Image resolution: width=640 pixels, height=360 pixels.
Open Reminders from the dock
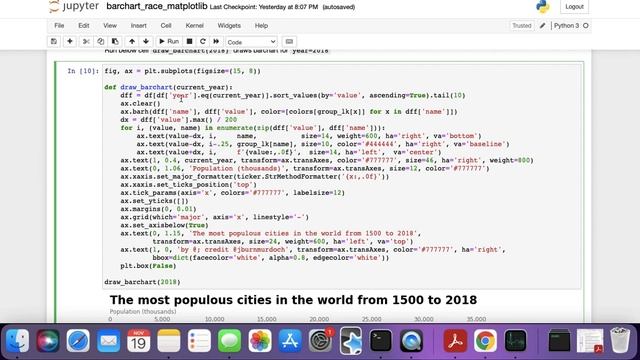(199, 340)
